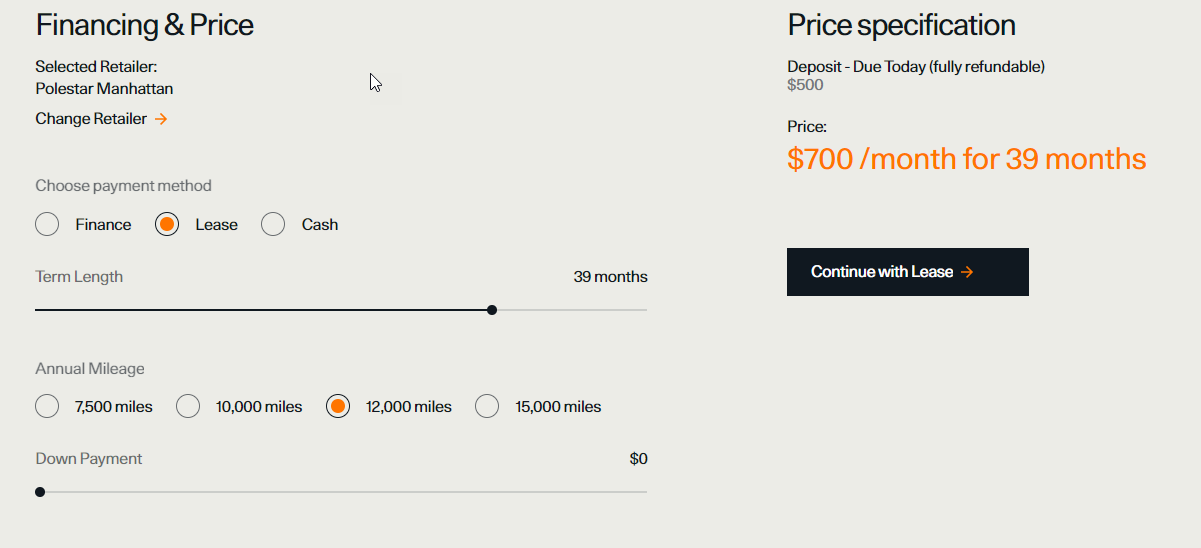Click Continue with Lease button
The image size is (1201, 548).
(x=908, y=272)
